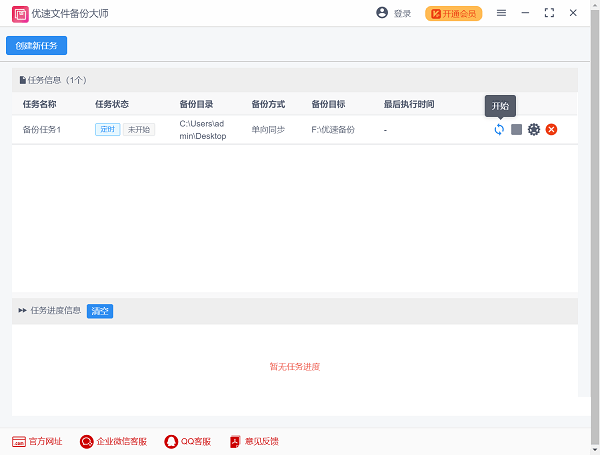Click the 暂无任务进度 message
This screenshot has height=455, width=600.
coord(295,367)
